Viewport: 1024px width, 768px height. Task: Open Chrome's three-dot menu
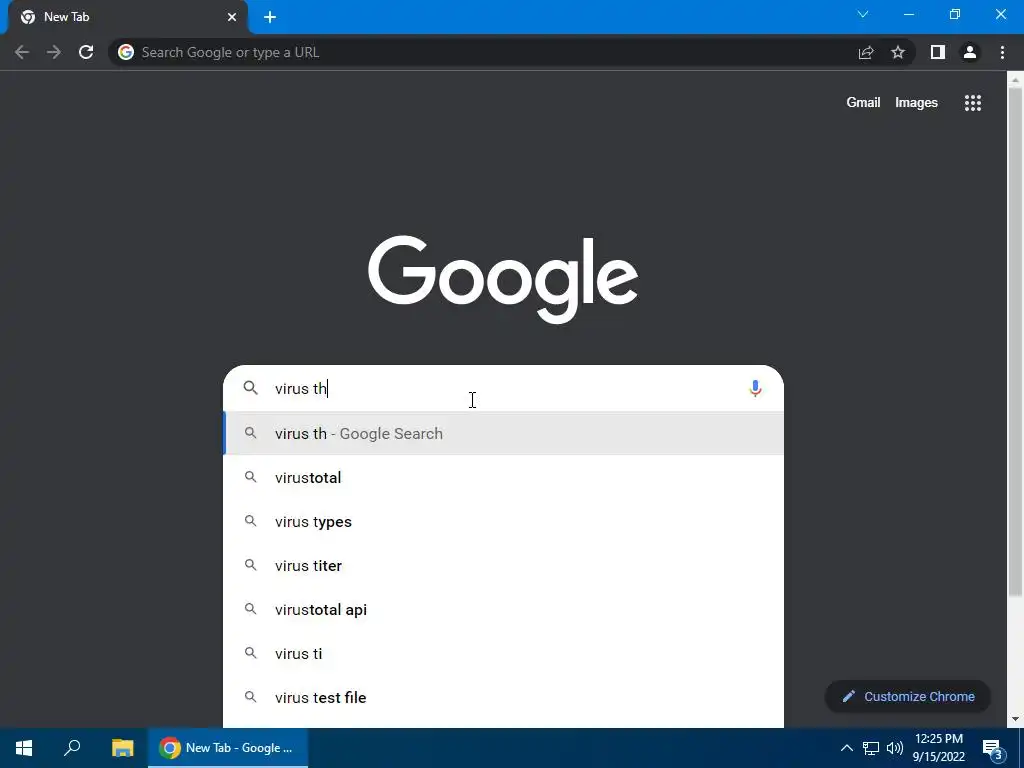1002,52
